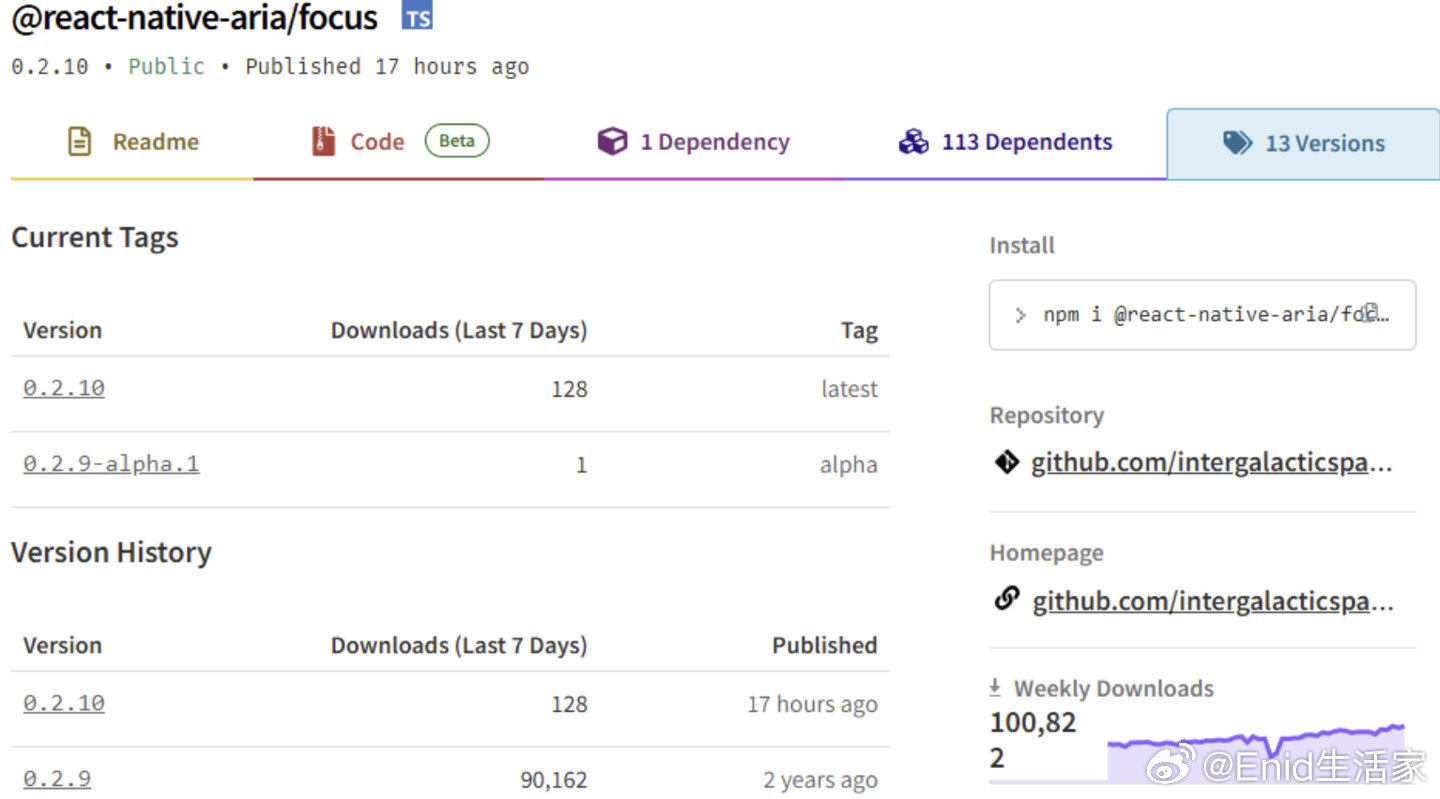Viewport: 1440px width, 799px height.
Task: Click the 'Published' column header
Action: point(825,646)
